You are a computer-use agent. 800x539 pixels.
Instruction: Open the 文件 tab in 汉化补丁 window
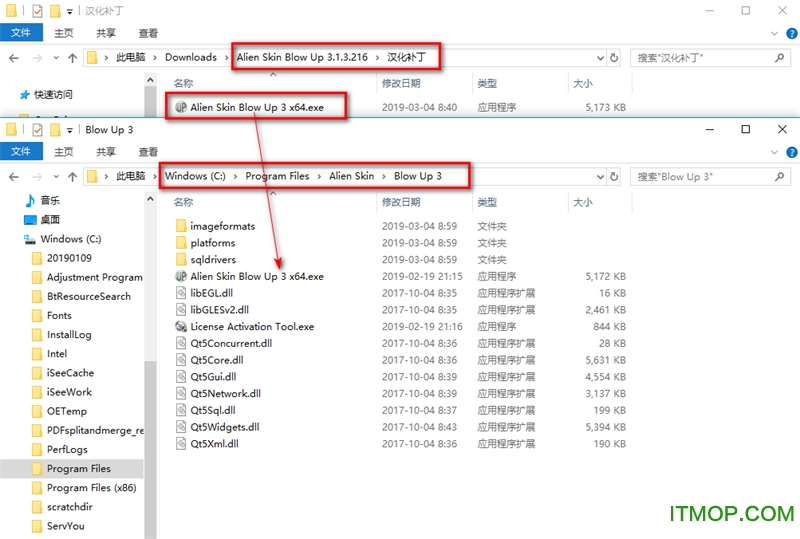pos(21,33)
